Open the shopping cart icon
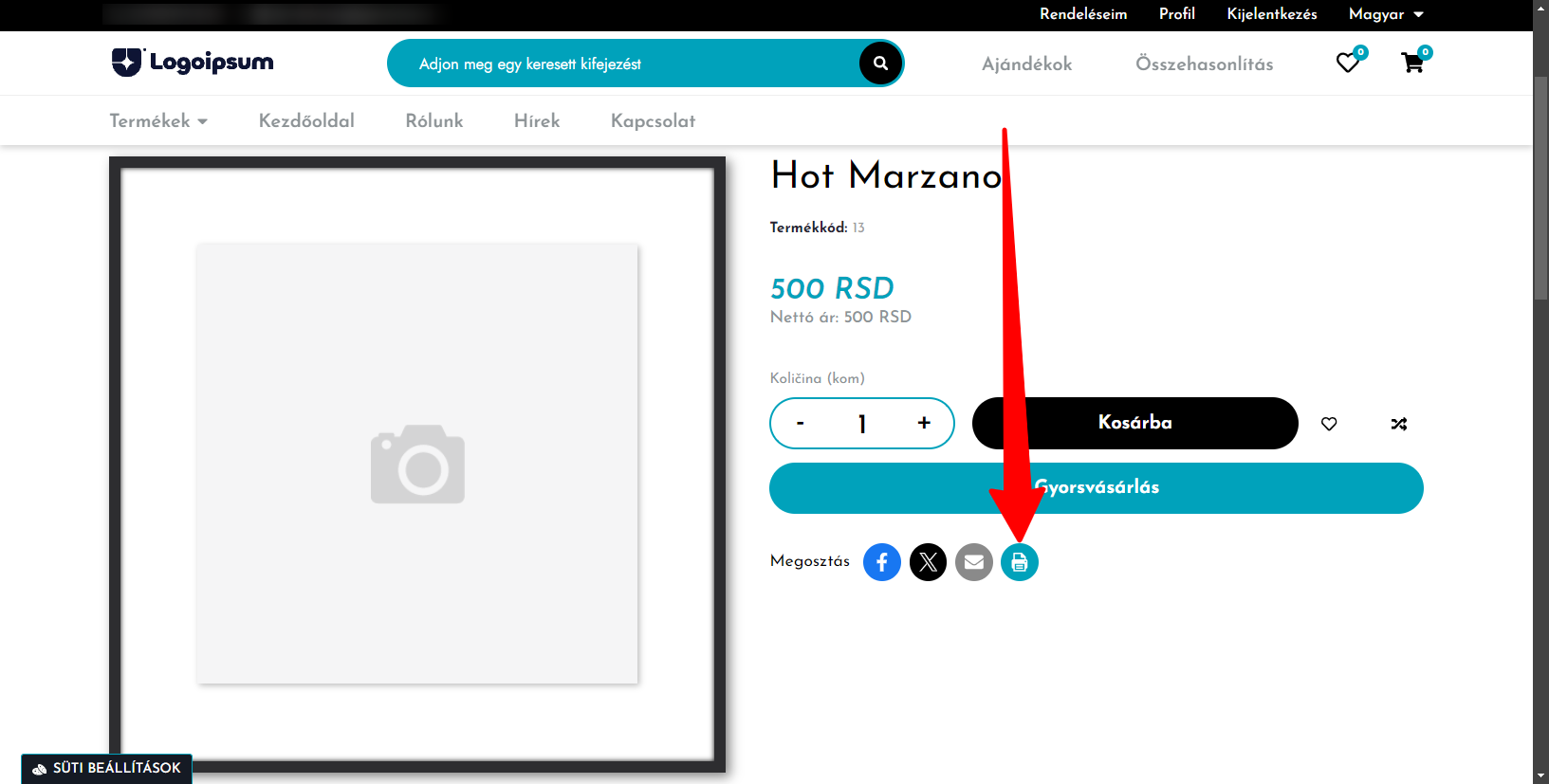Screen dimensions: 1549x784 coord(1412,63)
